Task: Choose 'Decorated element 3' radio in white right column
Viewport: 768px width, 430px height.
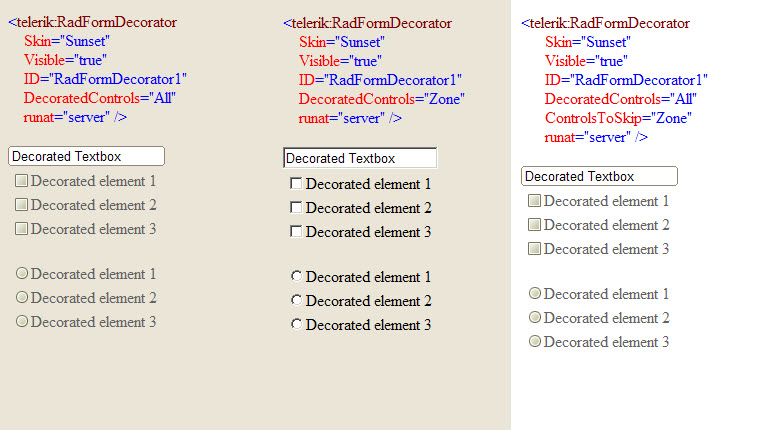Action: click(535, 341)
